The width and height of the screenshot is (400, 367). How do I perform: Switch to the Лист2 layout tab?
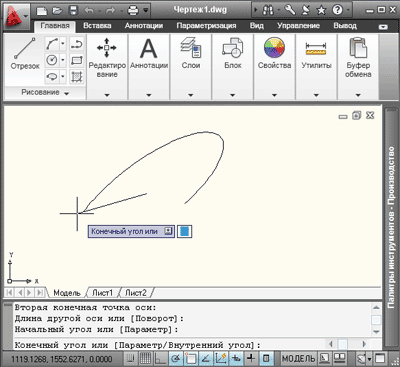click(x=136, y=293)
